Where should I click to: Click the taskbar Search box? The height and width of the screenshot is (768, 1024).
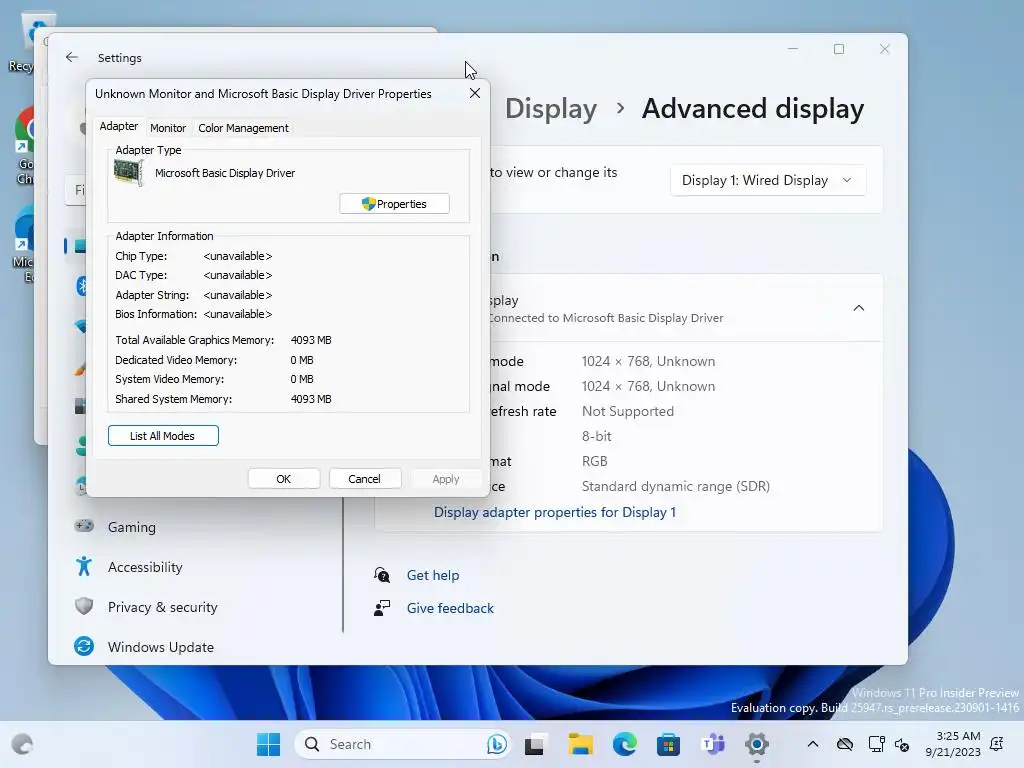coord(402,744)
